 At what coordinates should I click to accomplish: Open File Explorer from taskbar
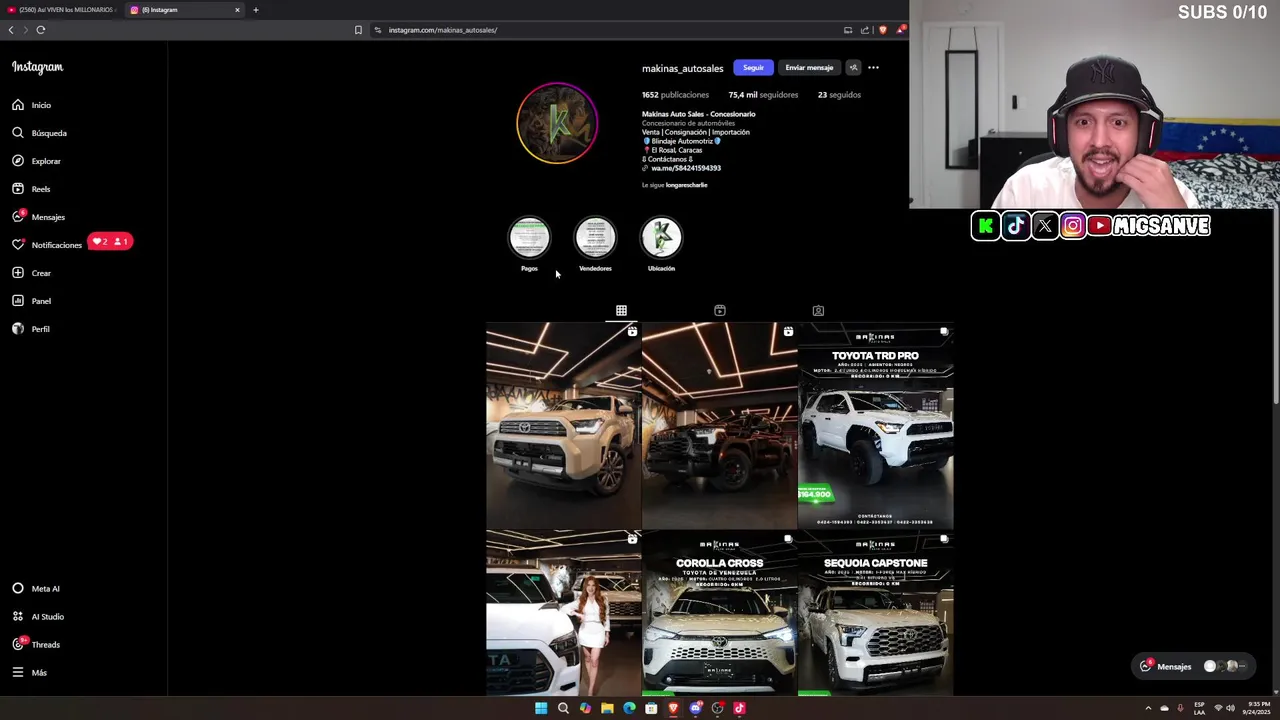coord(607,708)
